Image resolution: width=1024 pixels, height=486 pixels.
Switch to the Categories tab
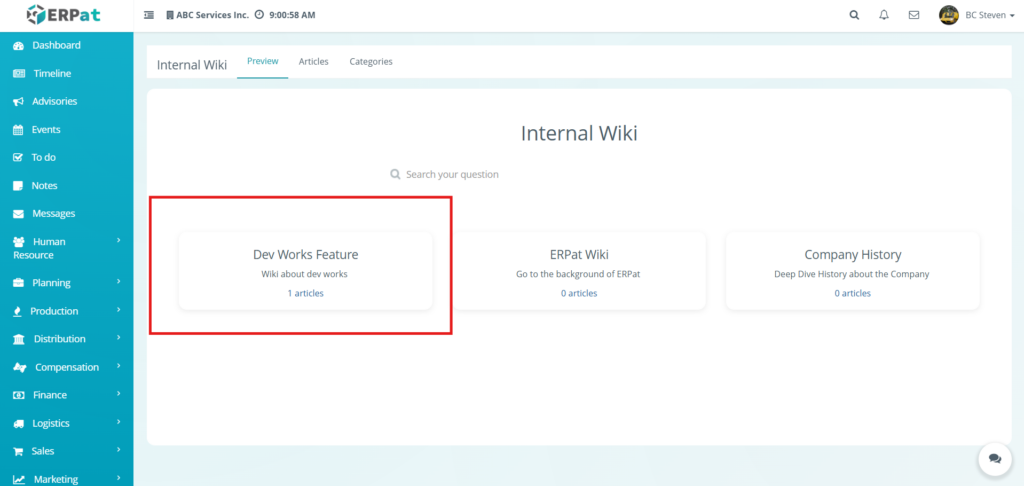(370, 62)
